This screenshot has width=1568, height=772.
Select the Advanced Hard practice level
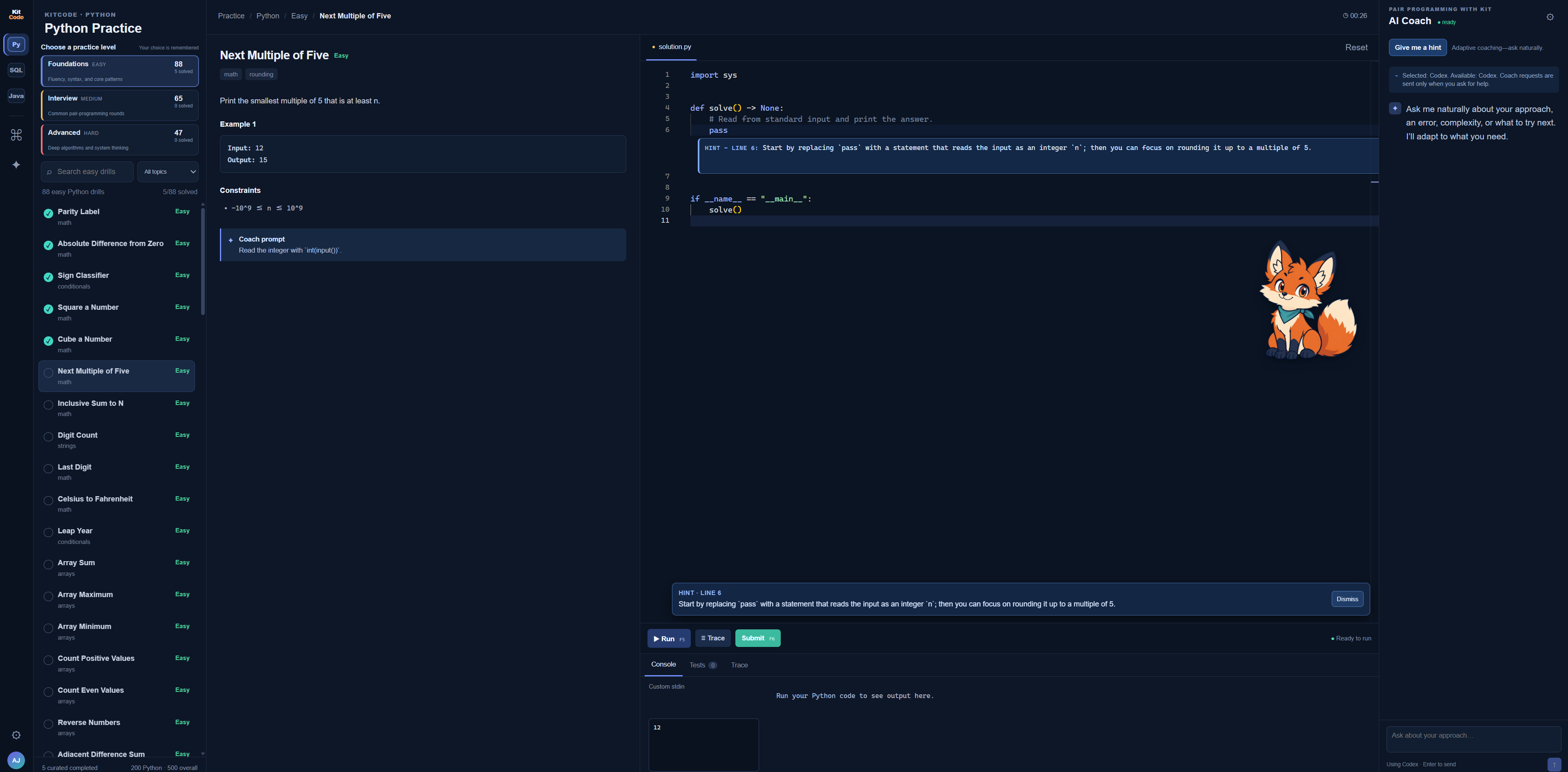click(120, 140)
